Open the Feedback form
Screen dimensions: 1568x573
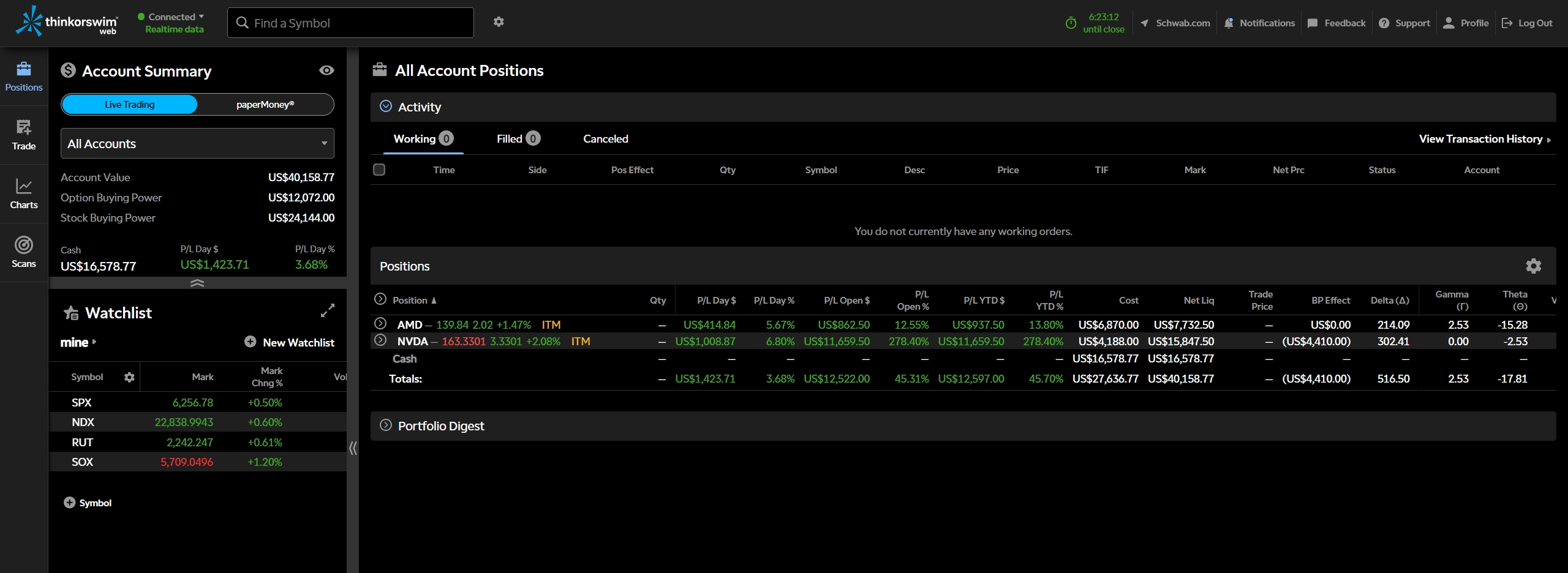click(x=1336, y=23)
